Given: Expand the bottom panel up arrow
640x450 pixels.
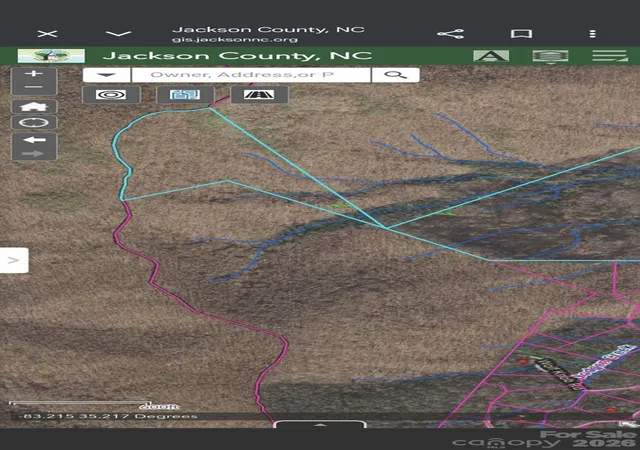Looking at the screenshot, I should click(320, 425).
